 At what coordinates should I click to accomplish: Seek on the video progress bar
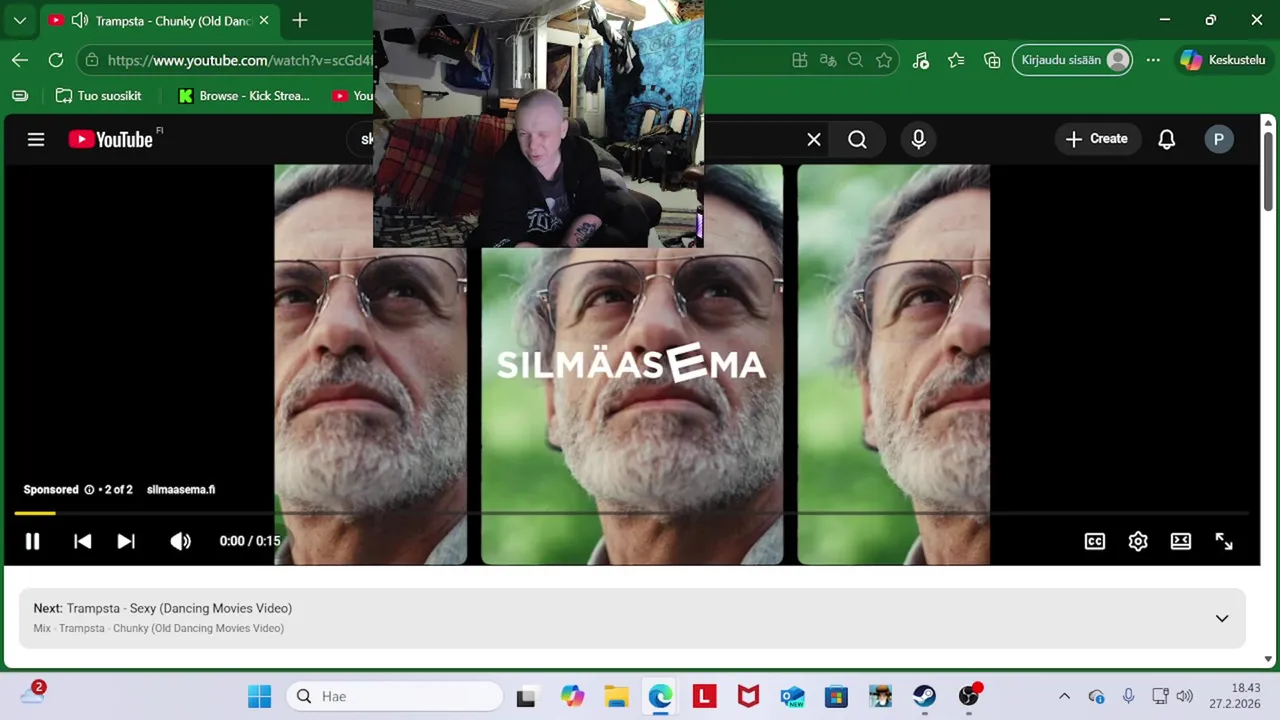(x=632, y=513)
